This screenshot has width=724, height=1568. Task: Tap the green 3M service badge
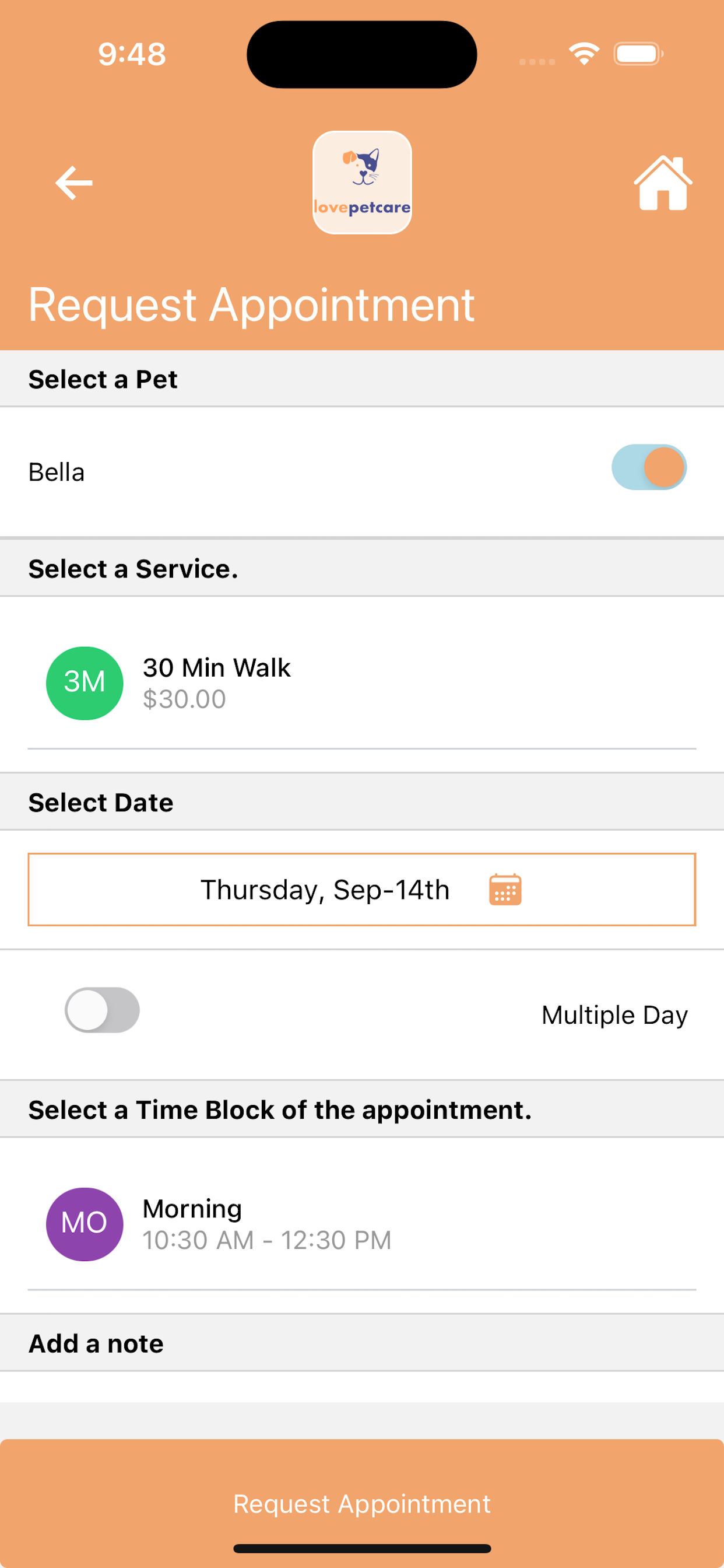click(x=85, y=683)
